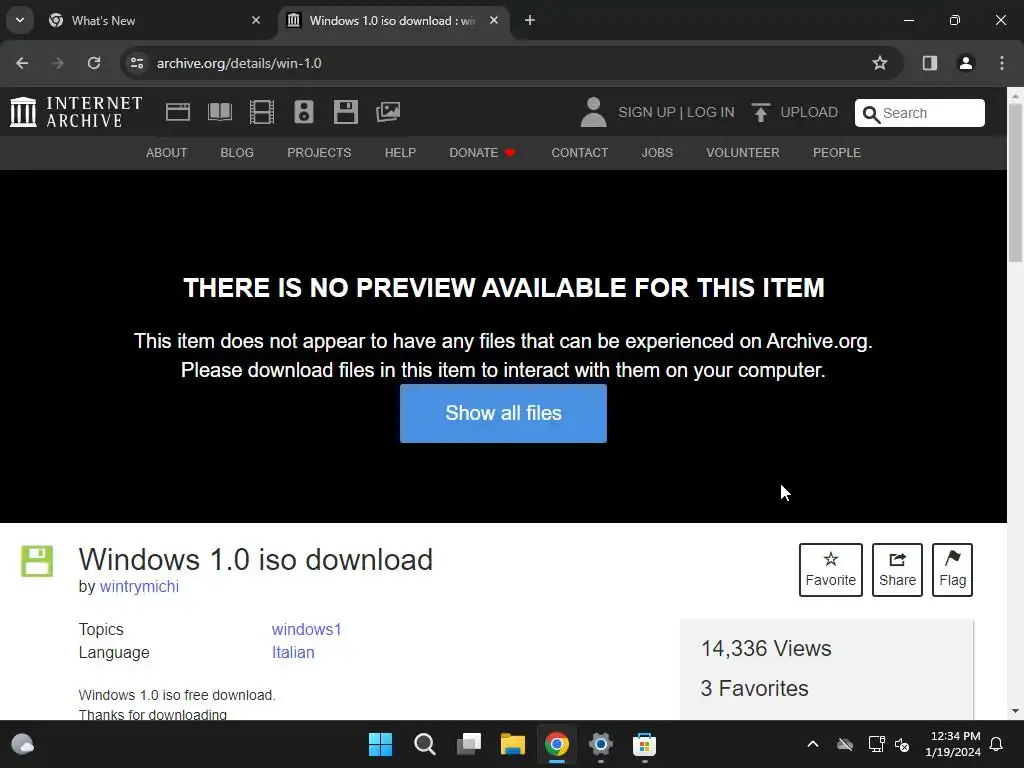Go back to previous page
This screenshot has width=1024, height=768.
pos(22,63)
